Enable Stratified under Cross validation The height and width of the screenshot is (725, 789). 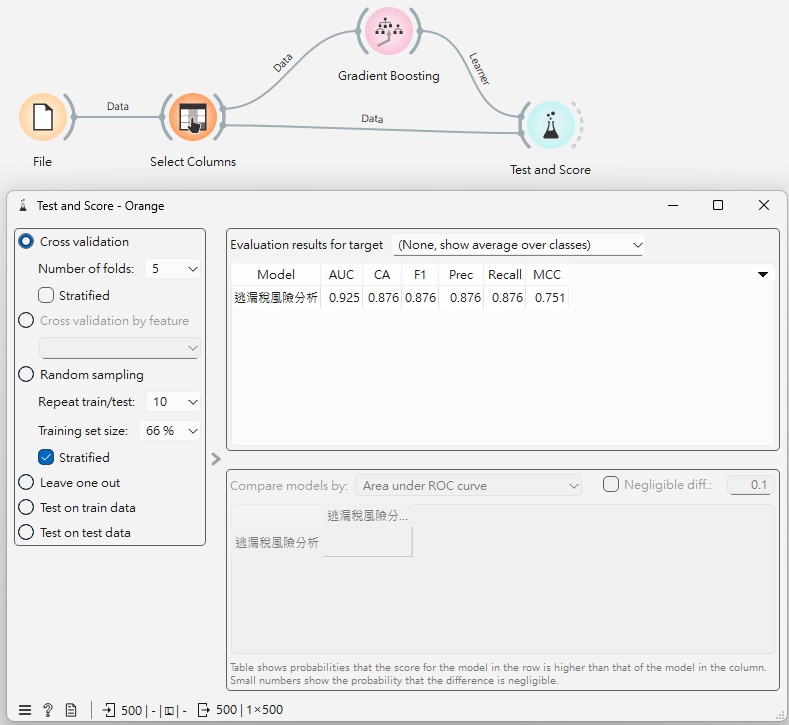(46, 295)
